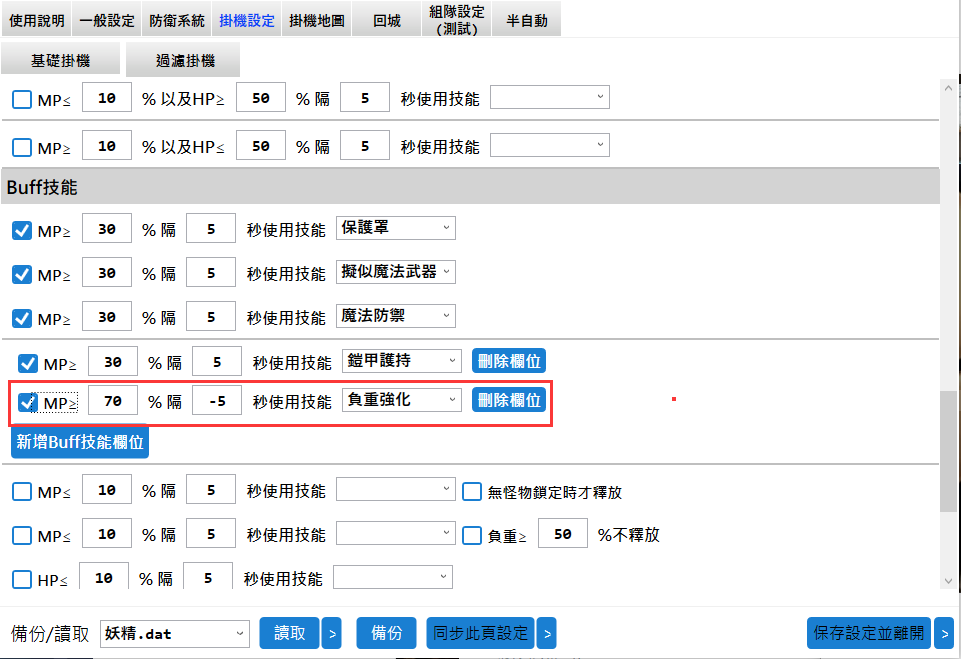Uncheck the 鎧甲護持 buff checkbox
961x659 pixels.
[28, 363]
